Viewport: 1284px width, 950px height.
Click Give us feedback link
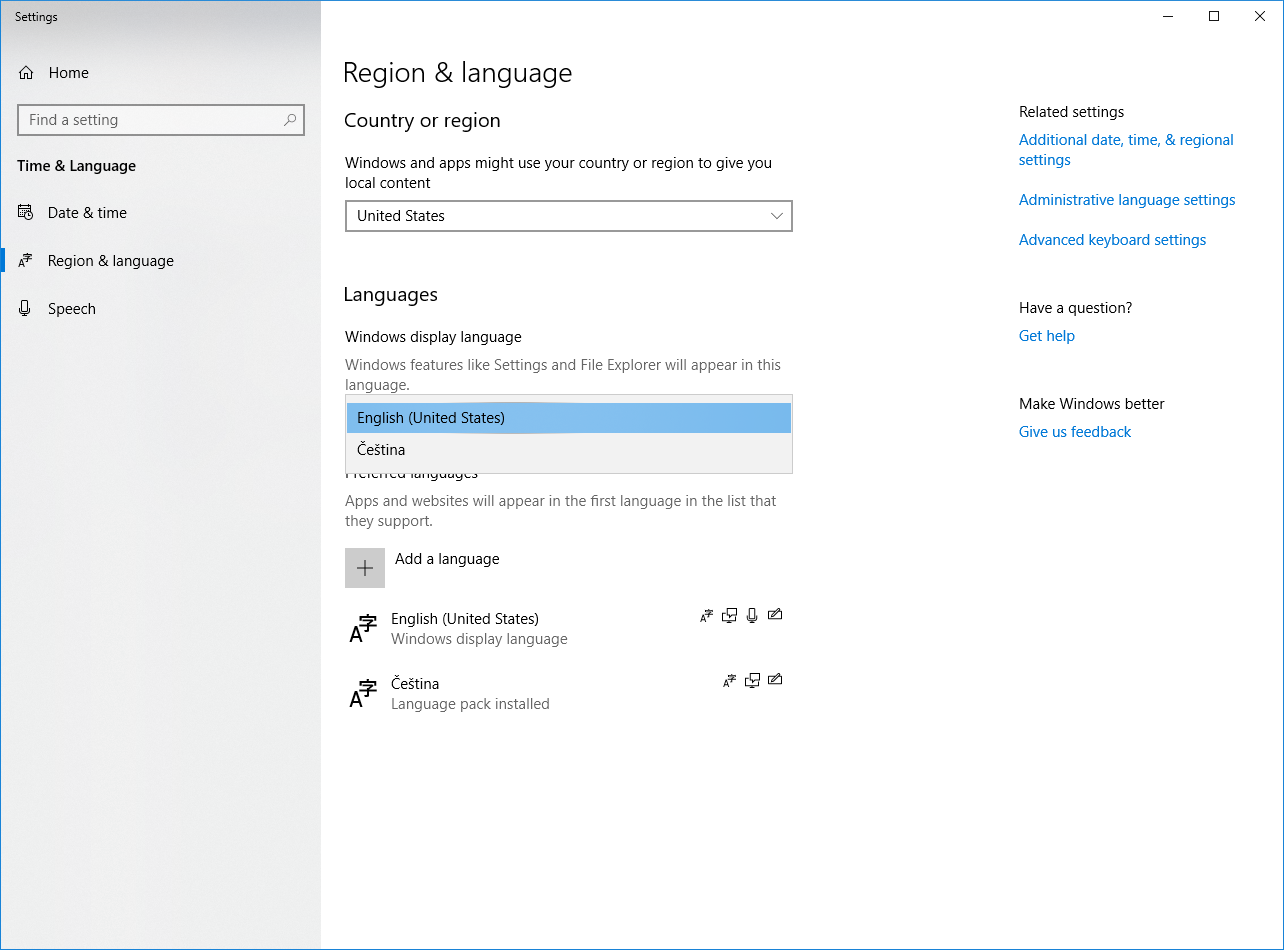click(x=1075, y=432)
